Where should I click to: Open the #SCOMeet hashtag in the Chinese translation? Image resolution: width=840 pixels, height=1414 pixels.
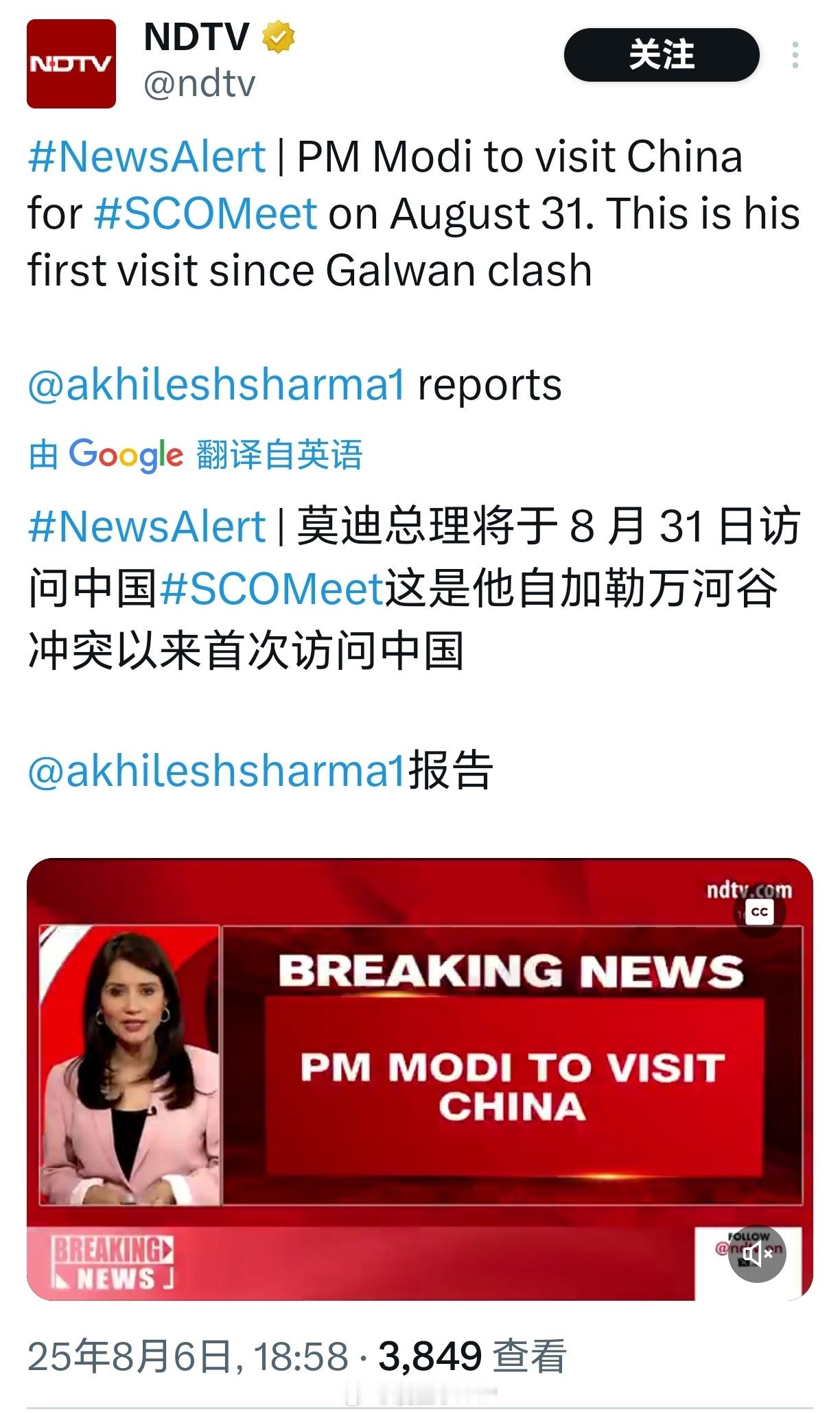[271, 589]
